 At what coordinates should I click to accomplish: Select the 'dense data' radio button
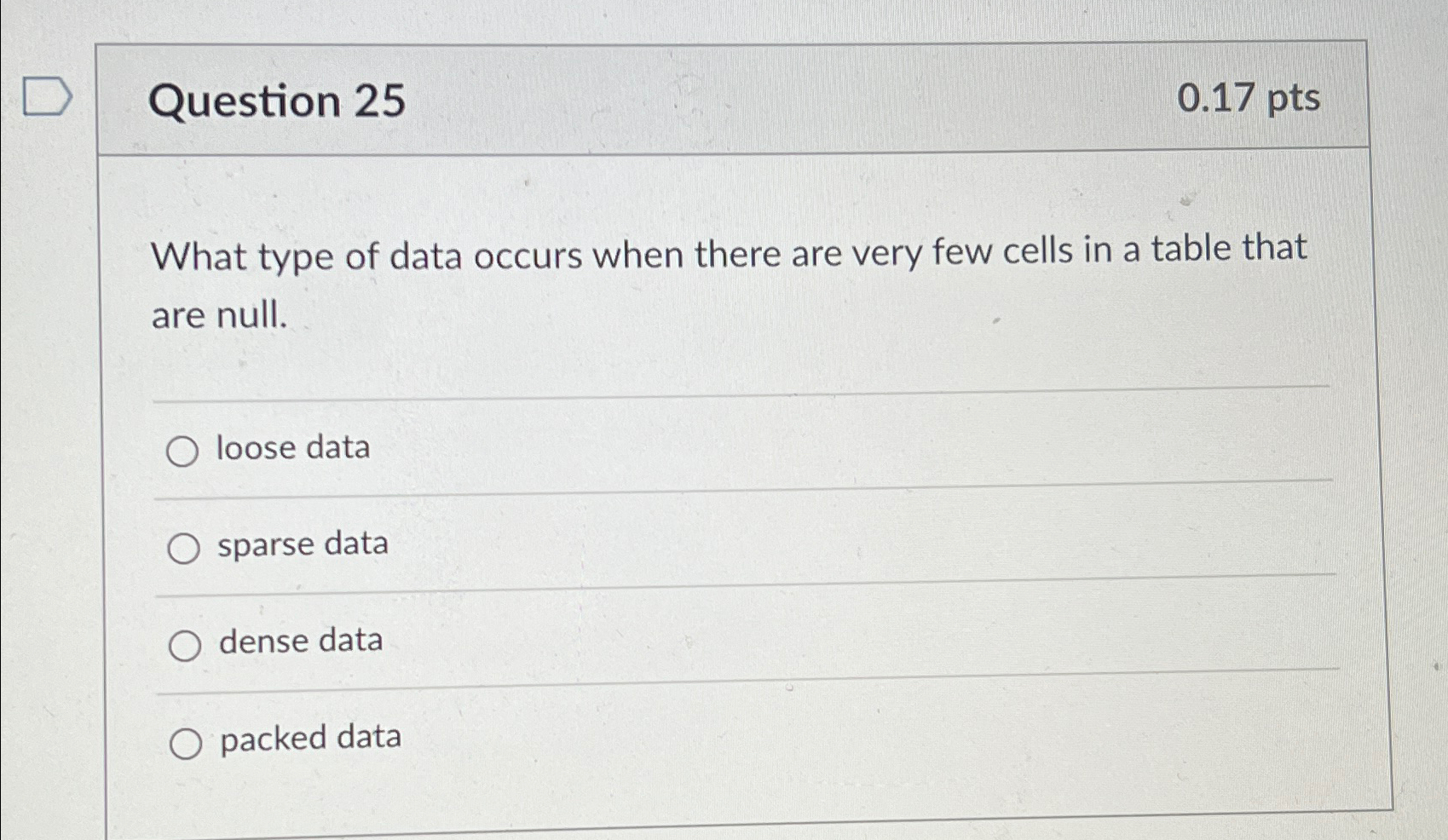click(x=184, y=645)
